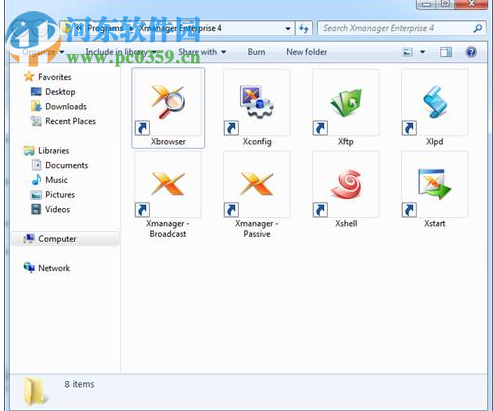The height and width of the screenshot is (411, 493).
Task: Open the Videos library
Action: point(50,209)
